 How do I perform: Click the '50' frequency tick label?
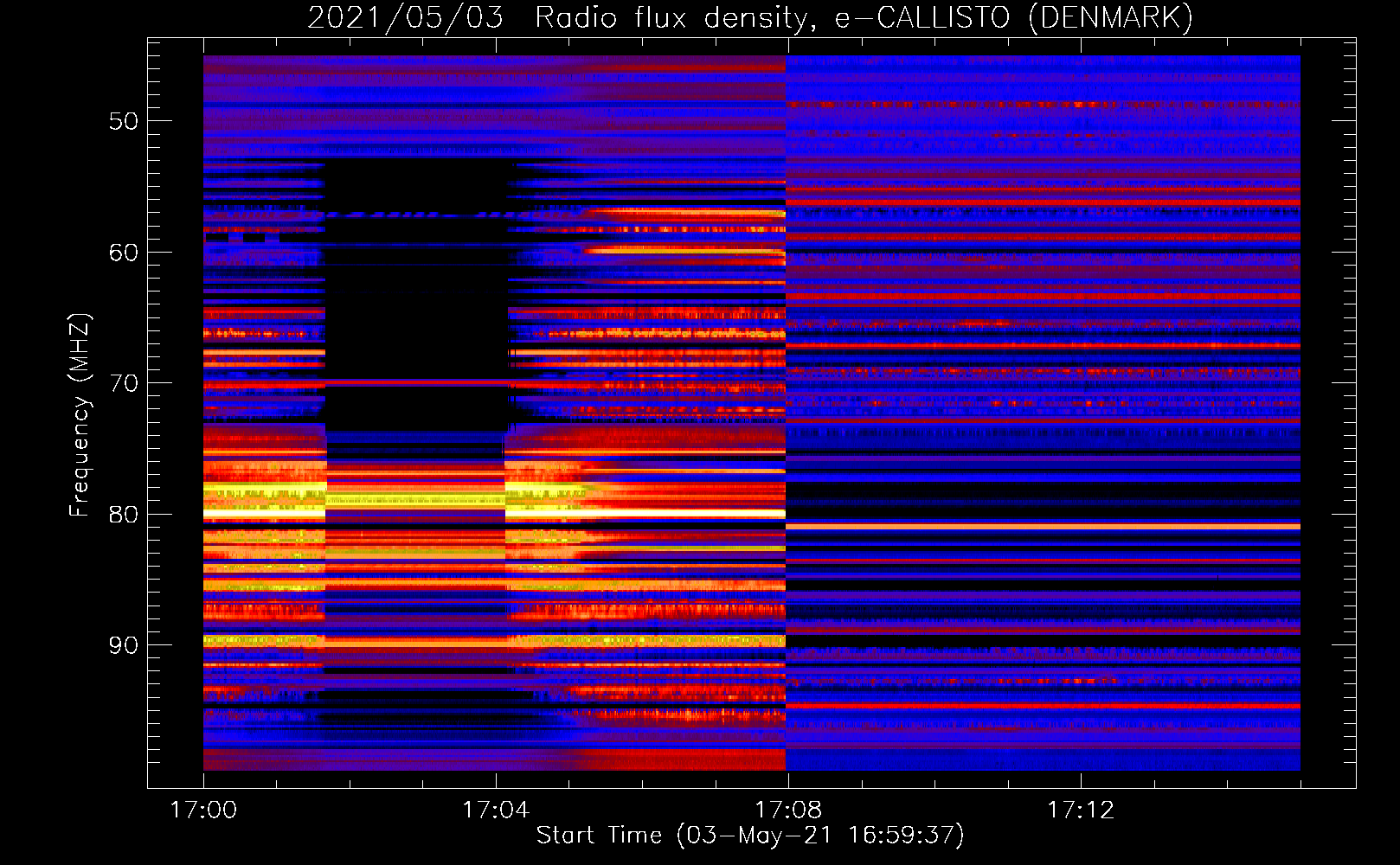click(x=123, y=121)
